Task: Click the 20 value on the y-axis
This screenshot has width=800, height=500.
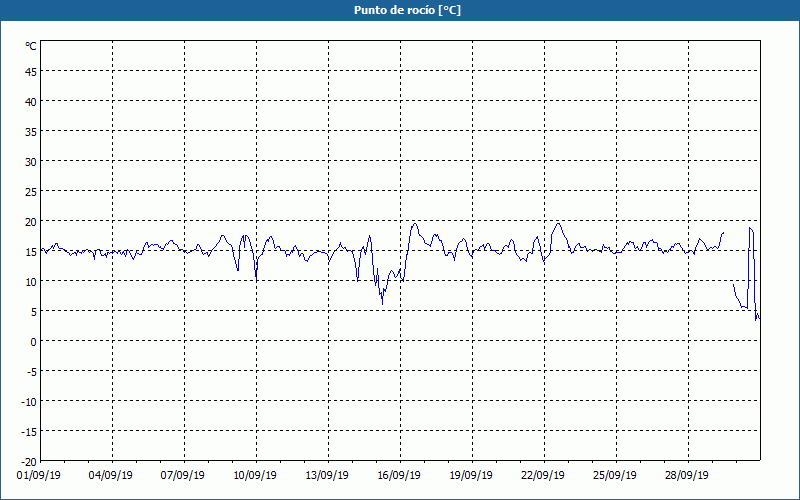Action: [x=31, y=221]
